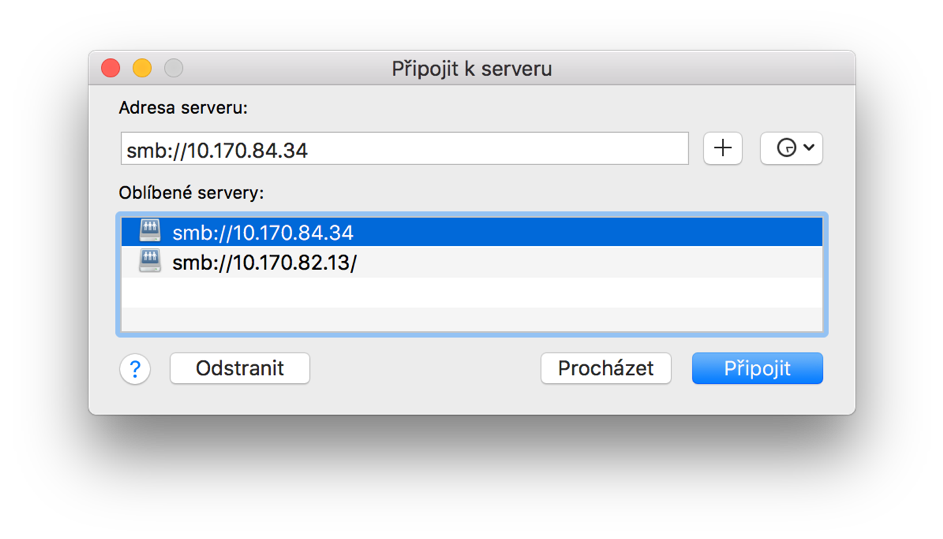Expand the chevron beside the clock icon
943x539 pixels.
809,147
